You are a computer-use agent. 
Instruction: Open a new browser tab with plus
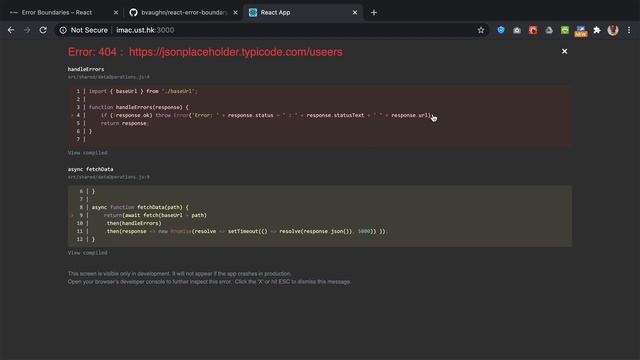[374, 13]
